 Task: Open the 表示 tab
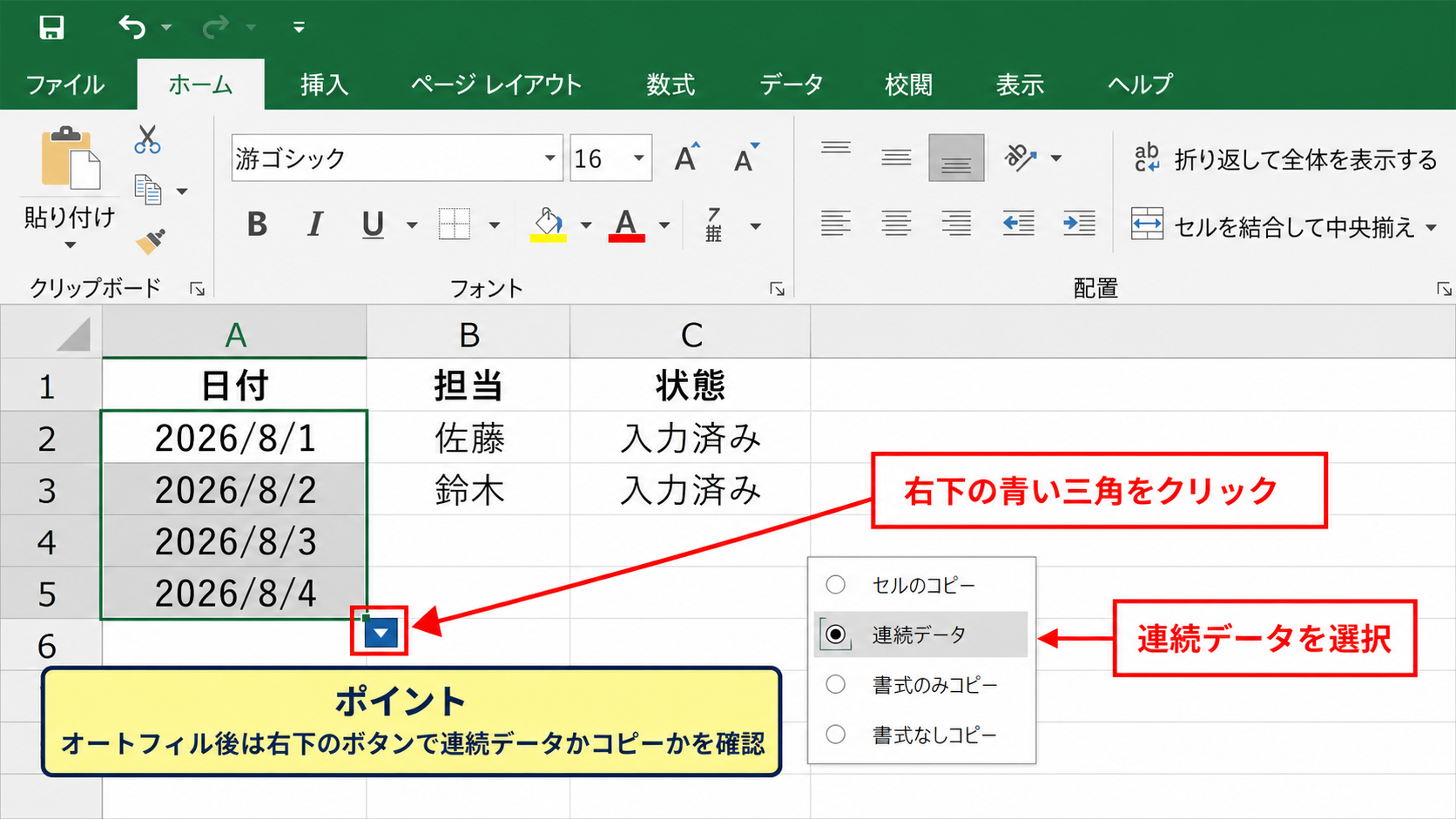point(1020,84)
